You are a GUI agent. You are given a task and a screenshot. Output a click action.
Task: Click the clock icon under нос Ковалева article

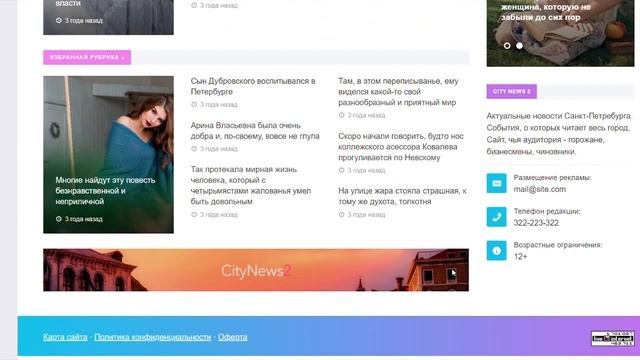(x=342, y=171)
